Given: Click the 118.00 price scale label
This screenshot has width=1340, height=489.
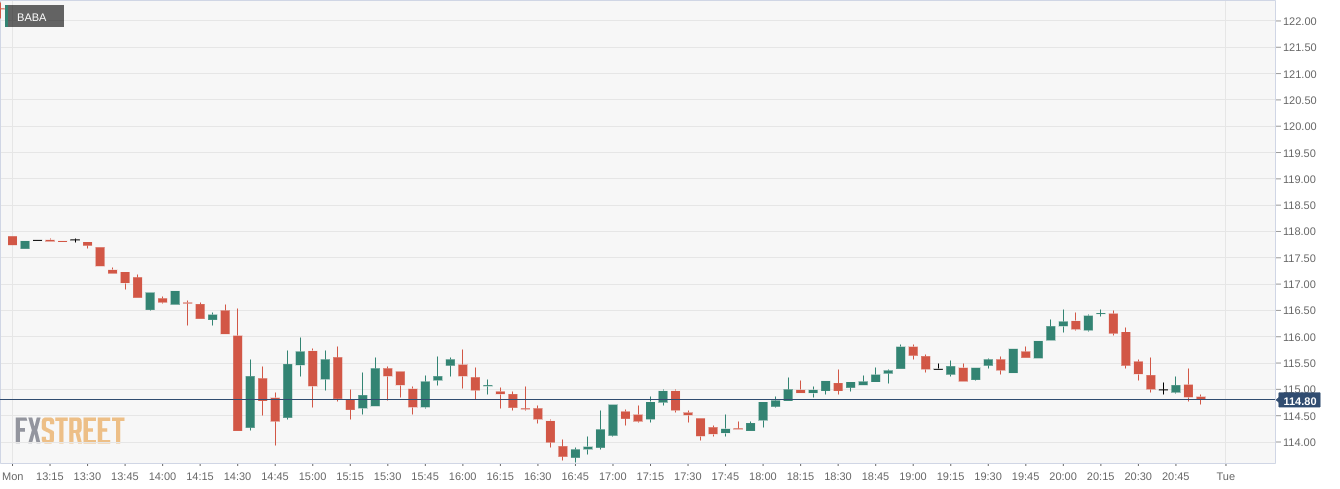Looking at the screenshot, I should pos(1298,232).
